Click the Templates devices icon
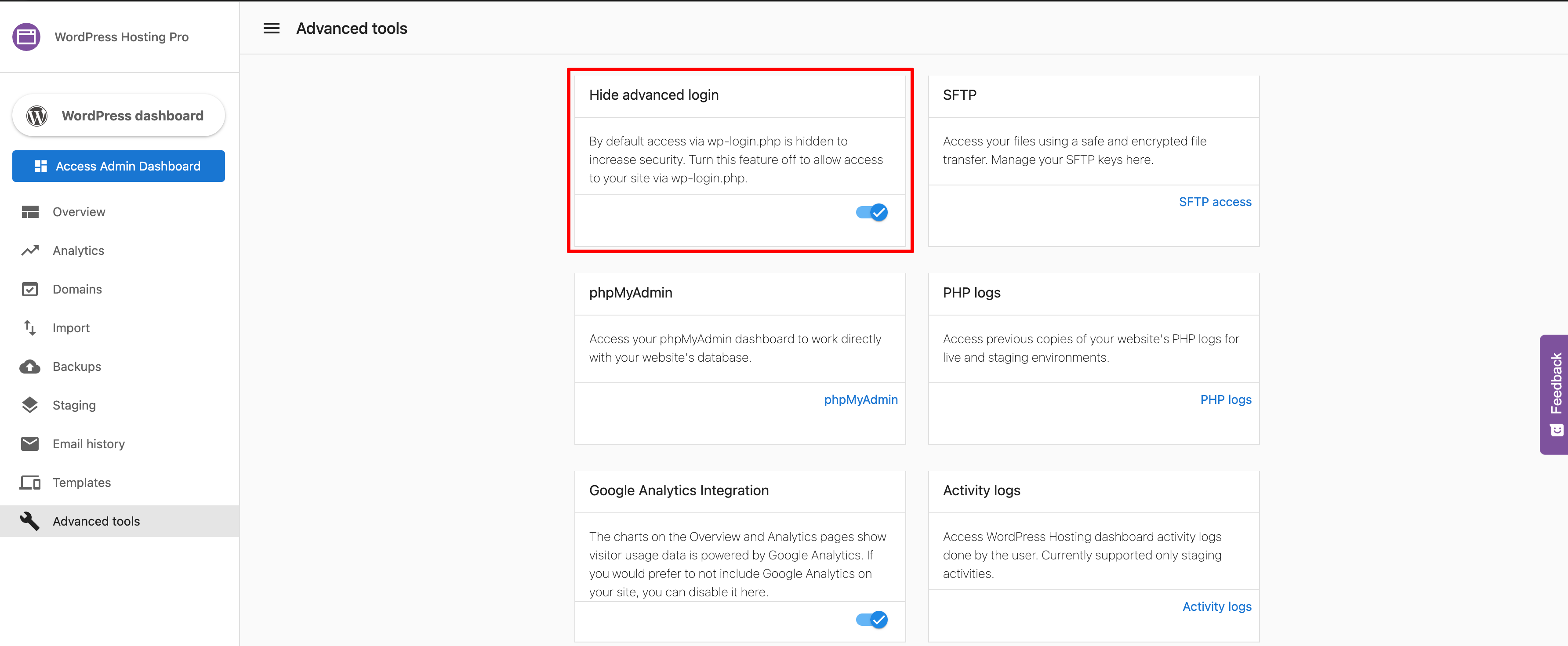 [30, 482]
